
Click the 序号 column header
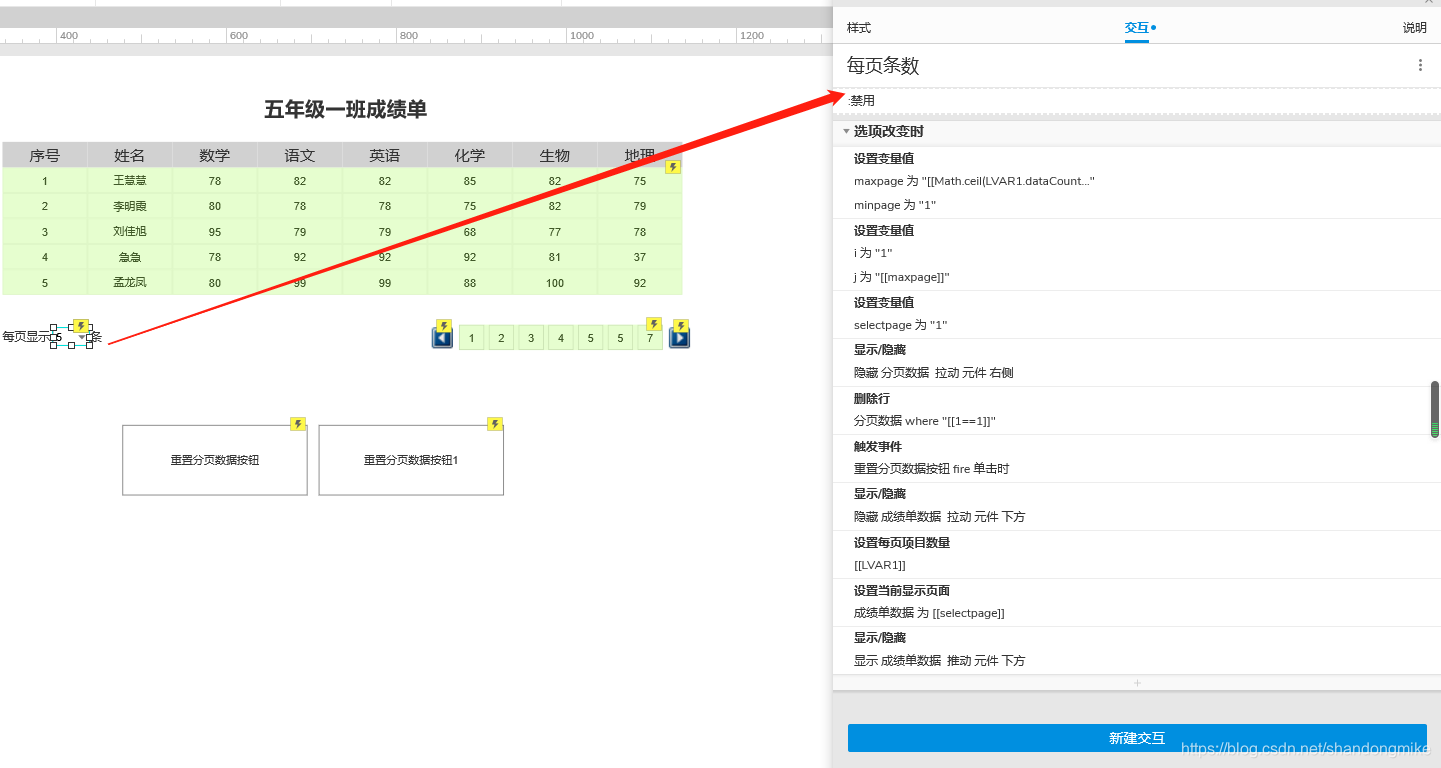pos(44,155)
